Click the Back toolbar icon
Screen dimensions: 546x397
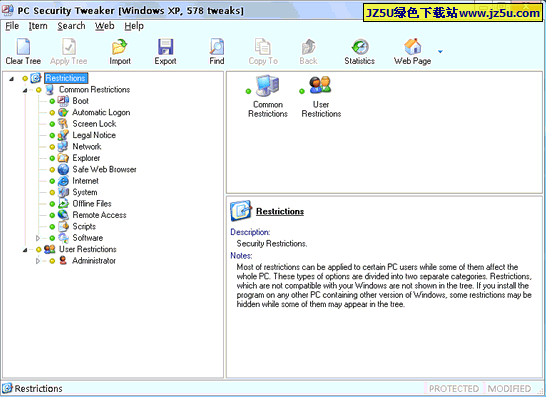click(309, 47)
